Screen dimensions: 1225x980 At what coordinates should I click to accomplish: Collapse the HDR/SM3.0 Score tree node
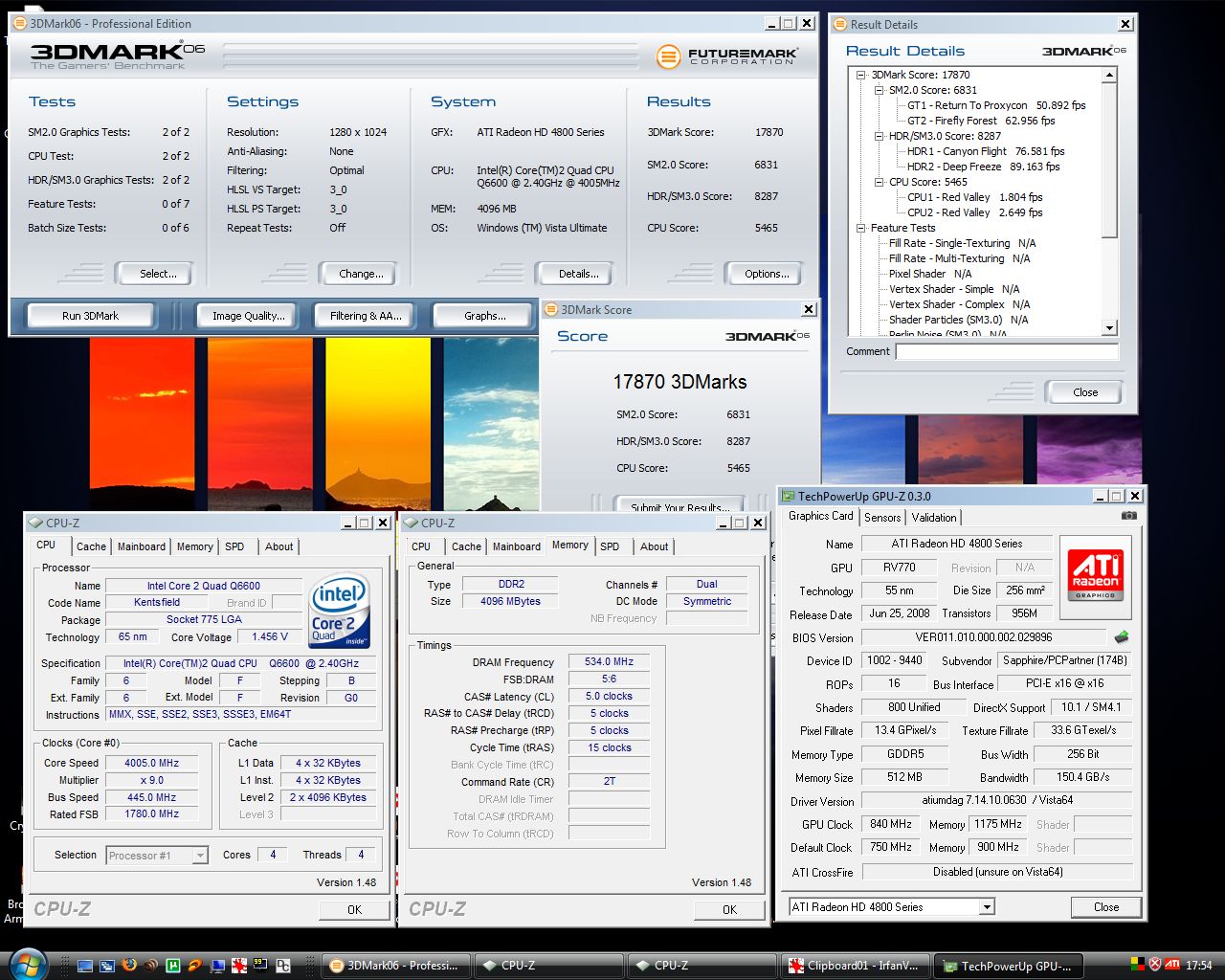click(880, 136)
